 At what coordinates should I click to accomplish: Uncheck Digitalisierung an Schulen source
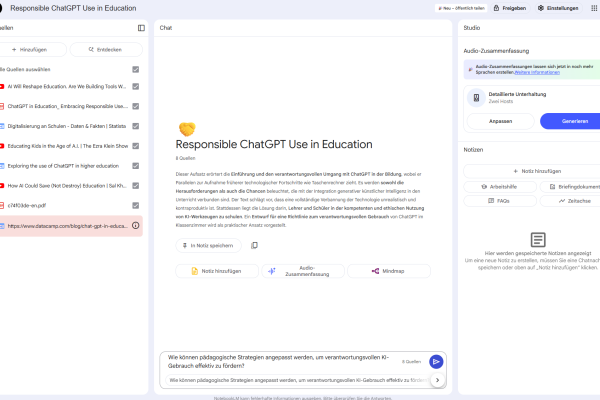pyautogui.click(x=135, y=126)
